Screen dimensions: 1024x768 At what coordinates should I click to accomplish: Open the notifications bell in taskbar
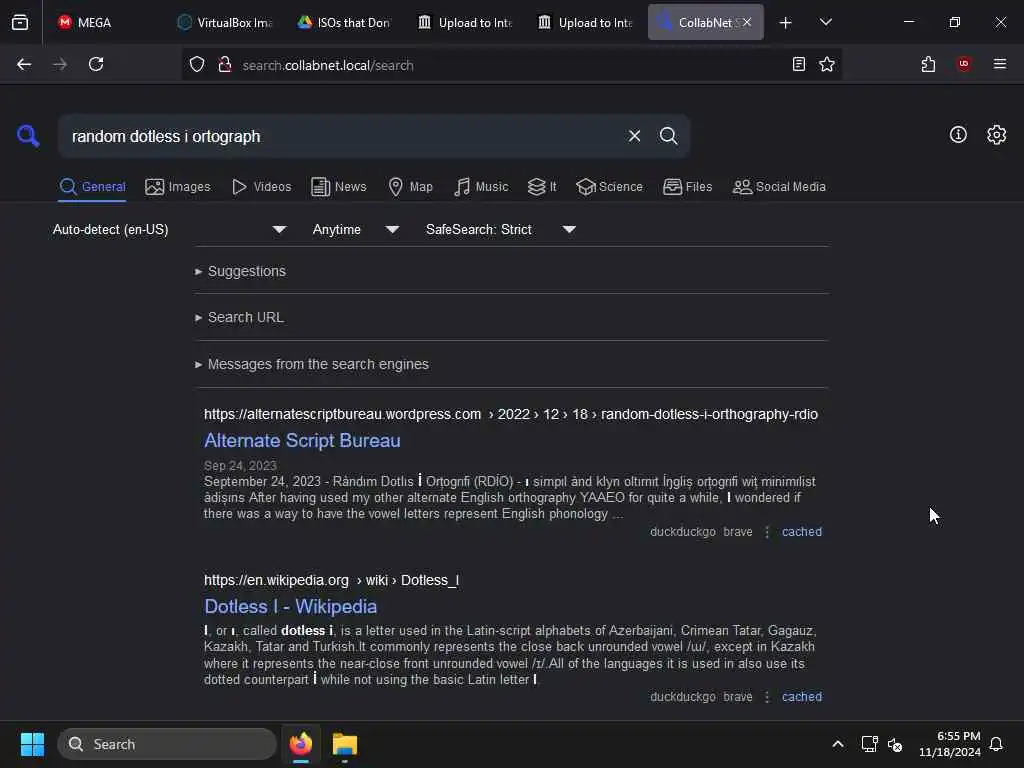tap(996, 744)
